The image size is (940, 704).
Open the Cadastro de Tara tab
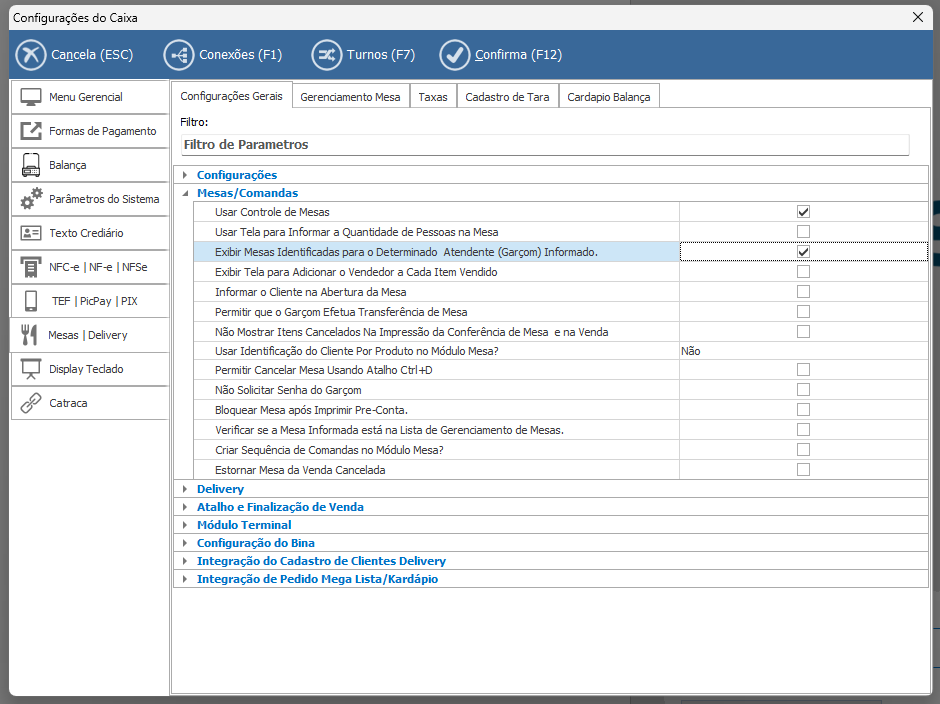pos(507,97)
